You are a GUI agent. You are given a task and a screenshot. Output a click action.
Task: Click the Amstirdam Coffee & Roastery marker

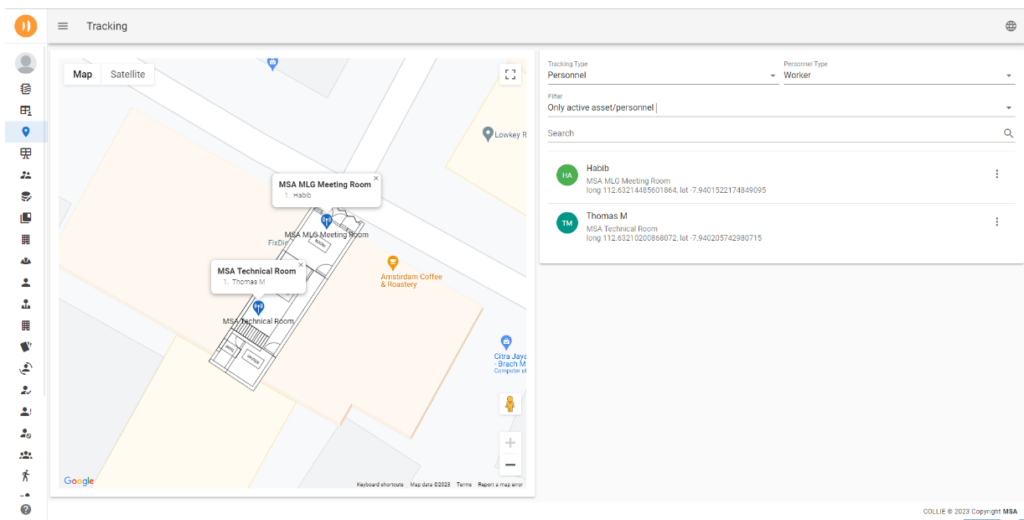coord(392,263)
